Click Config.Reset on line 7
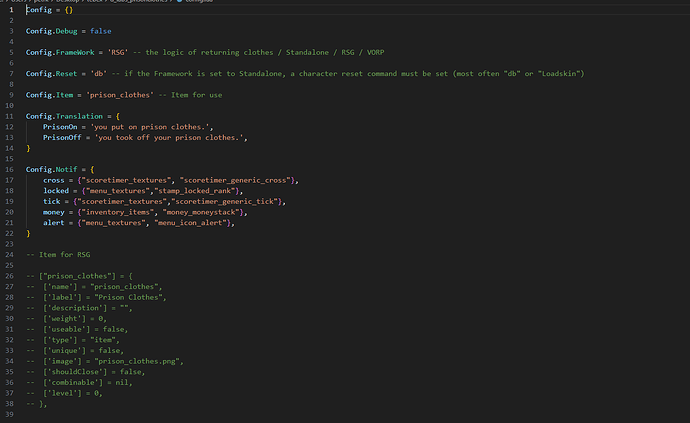Screen dimensions: 690x423 [51, 74]
